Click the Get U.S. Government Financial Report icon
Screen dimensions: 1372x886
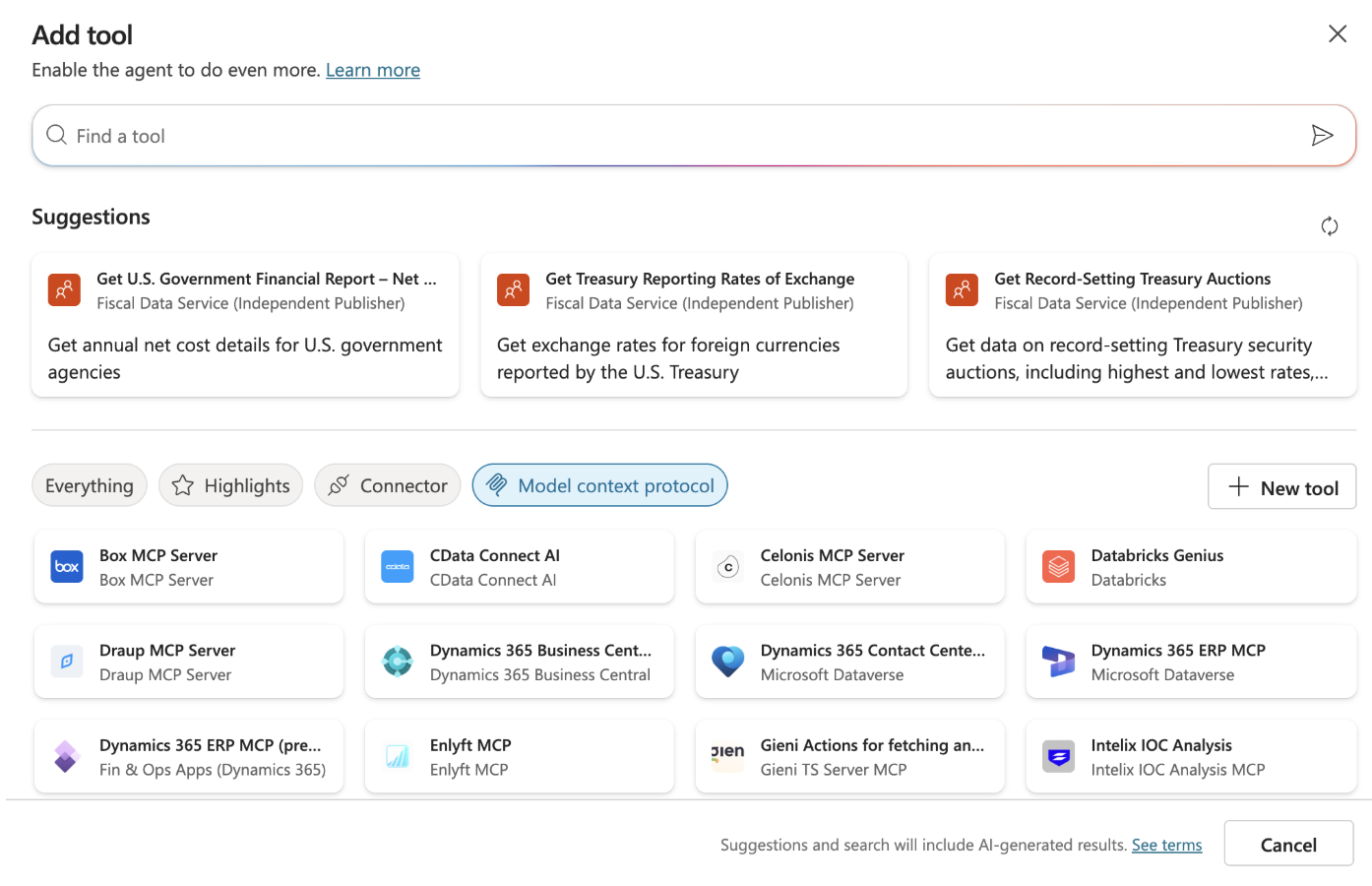point(64,290)
